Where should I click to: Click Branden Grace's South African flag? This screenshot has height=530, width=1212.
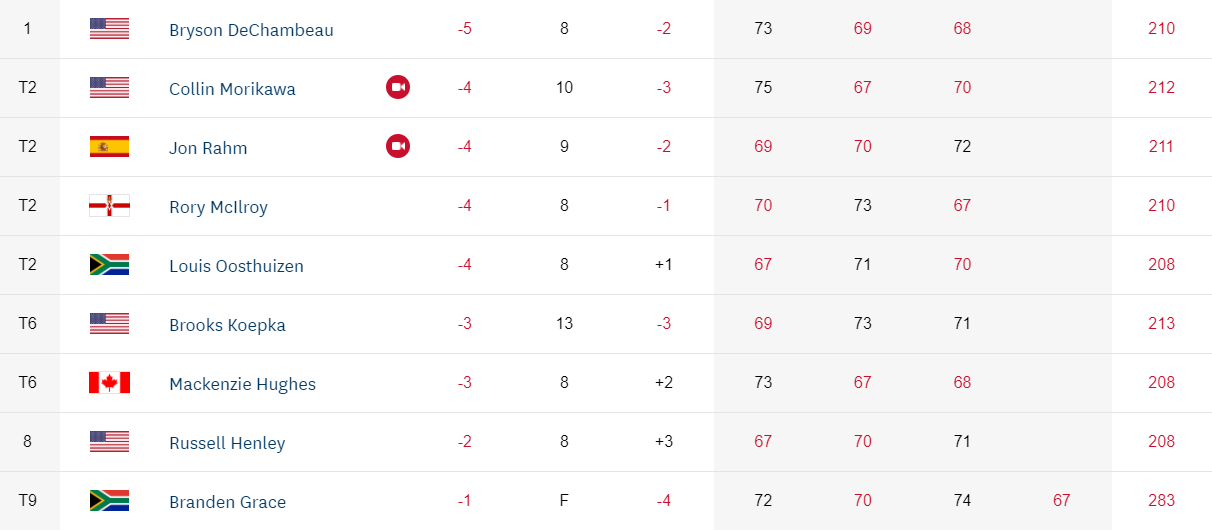(x=109, y=501)
